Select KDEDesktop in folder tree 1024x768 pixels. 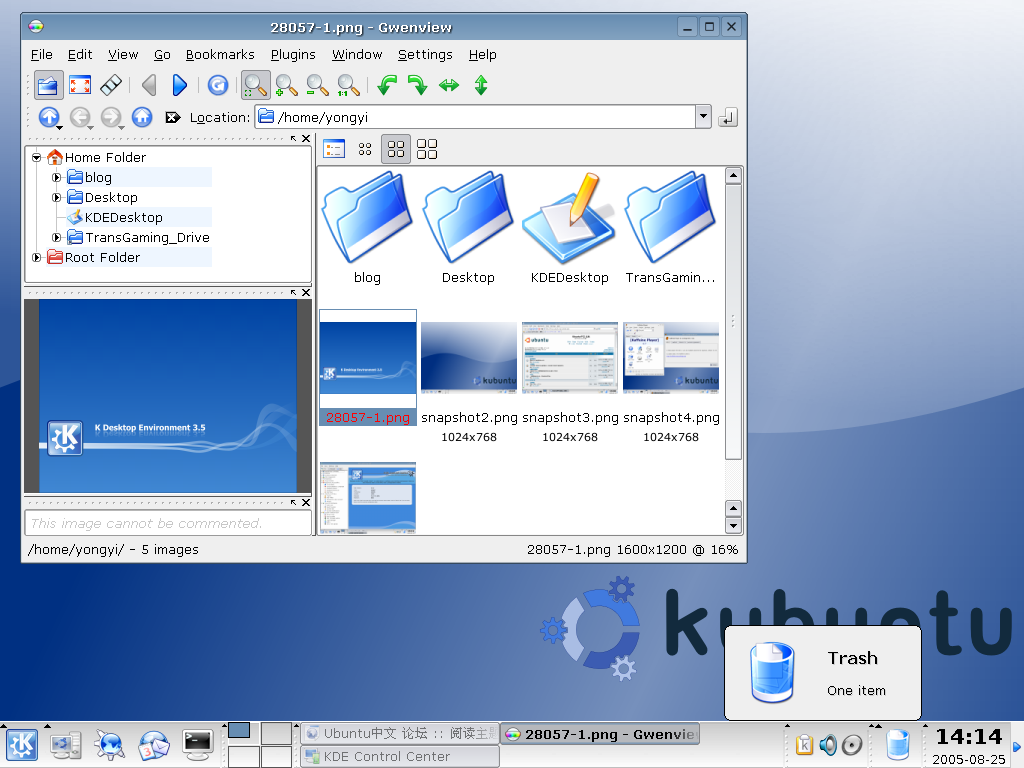click(x=123, y=217)
